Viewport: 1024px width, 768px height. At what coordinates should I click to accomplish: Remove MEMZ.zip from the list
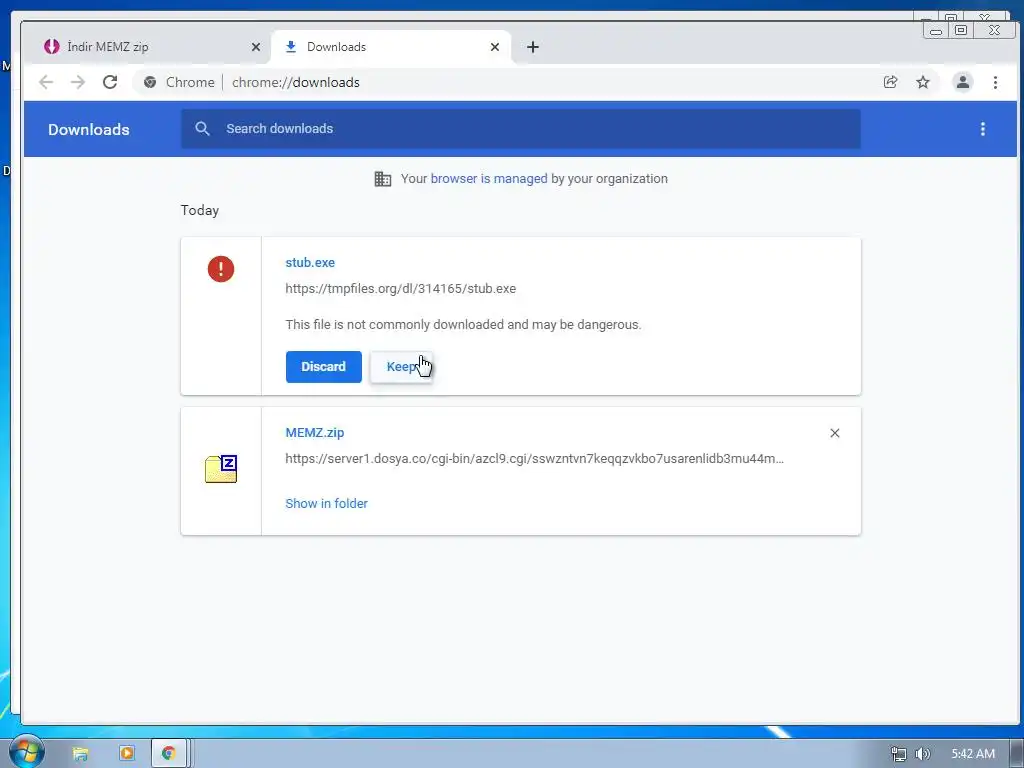pos(835,433)
